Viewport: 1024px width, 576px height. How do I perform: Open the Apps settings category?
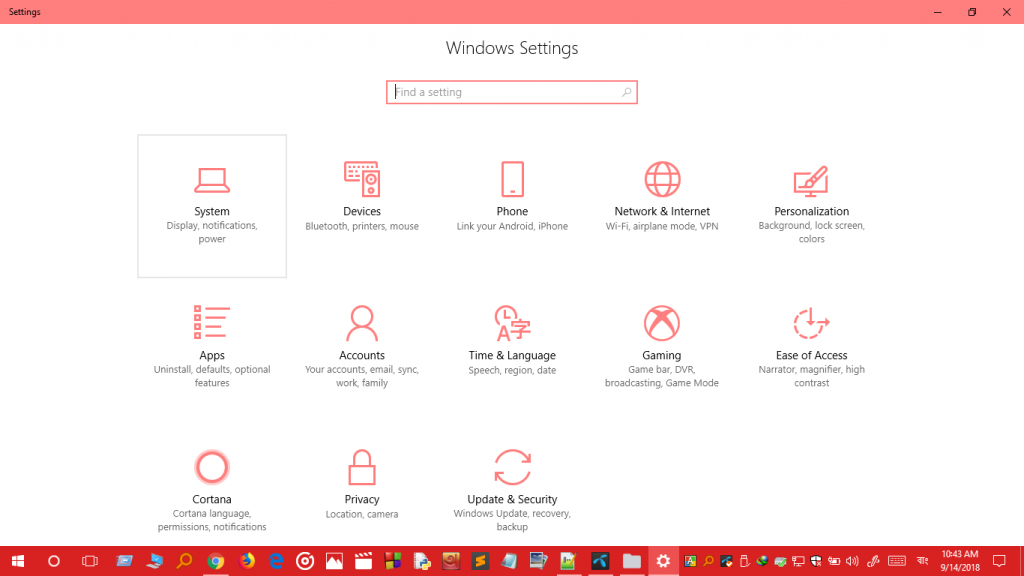tap(212, 349)
